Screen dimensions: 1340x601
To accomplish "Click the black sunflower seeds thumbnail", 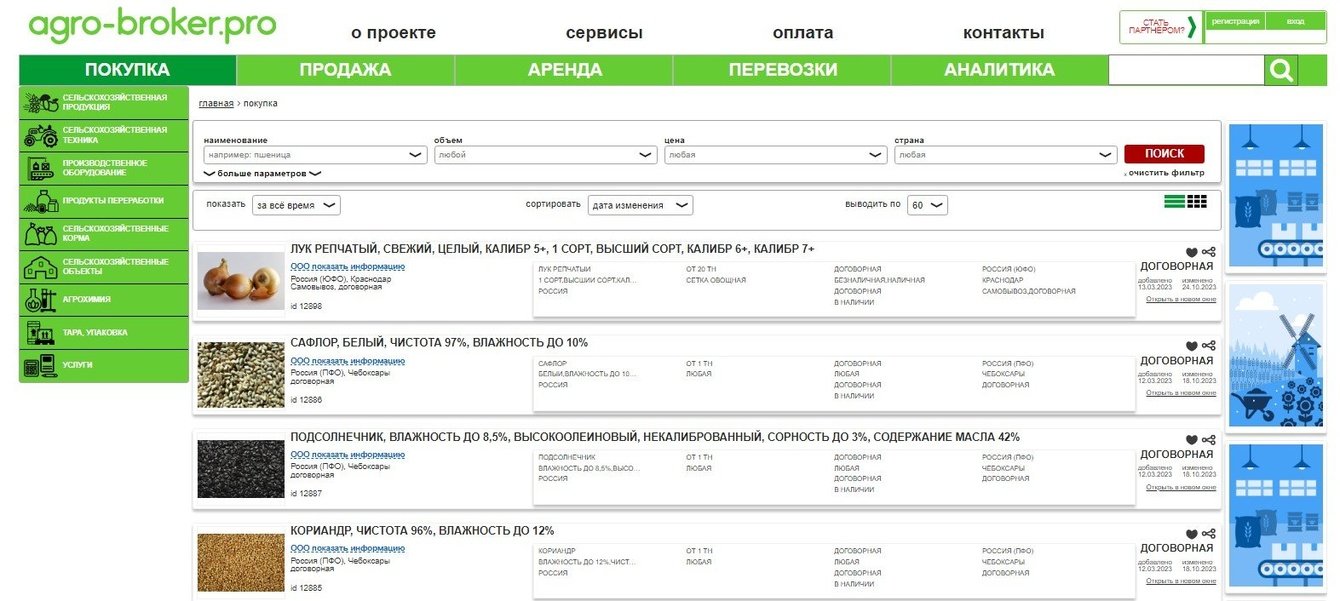I will 241,469.
